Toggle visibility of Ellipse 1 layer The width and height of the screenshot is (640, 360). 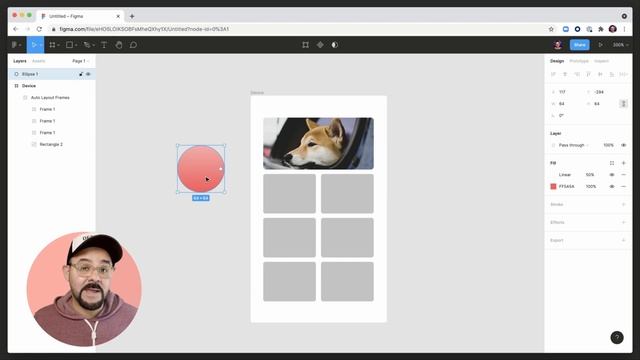[88, 74]
